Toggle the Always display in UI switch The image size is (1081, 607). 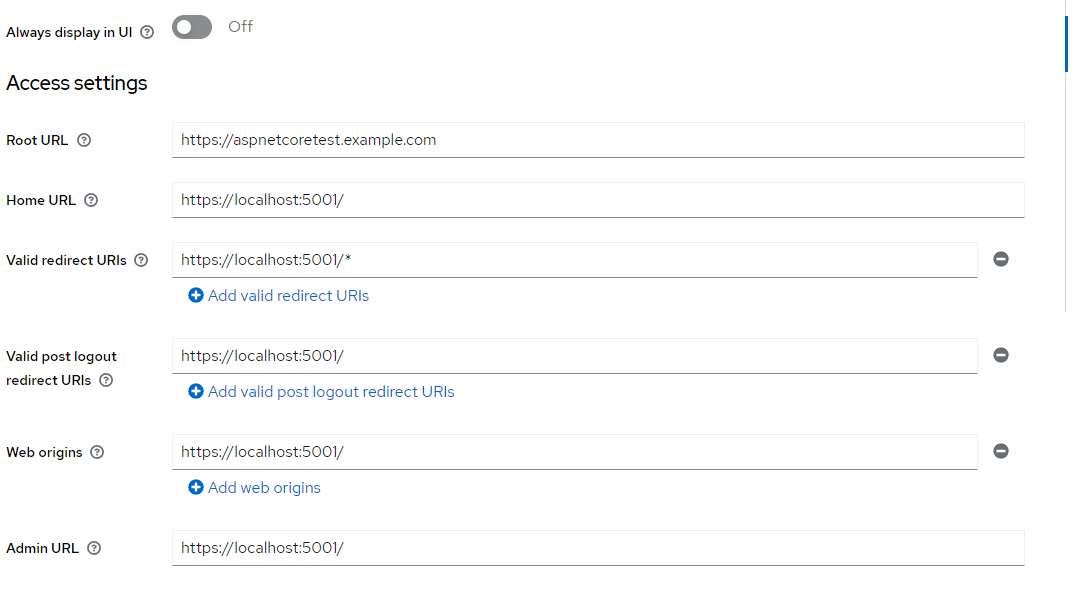point(192,27)
